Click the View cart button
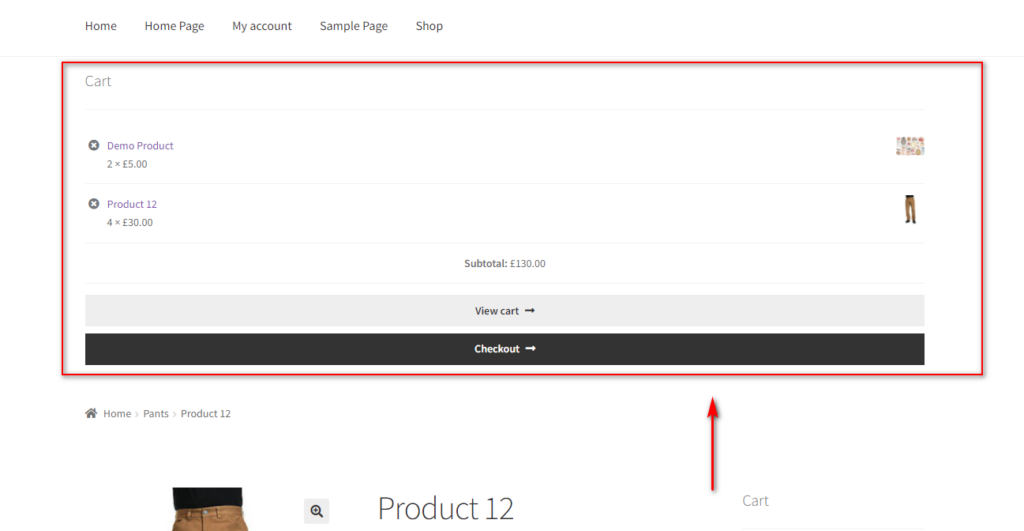 pos(504,310)
